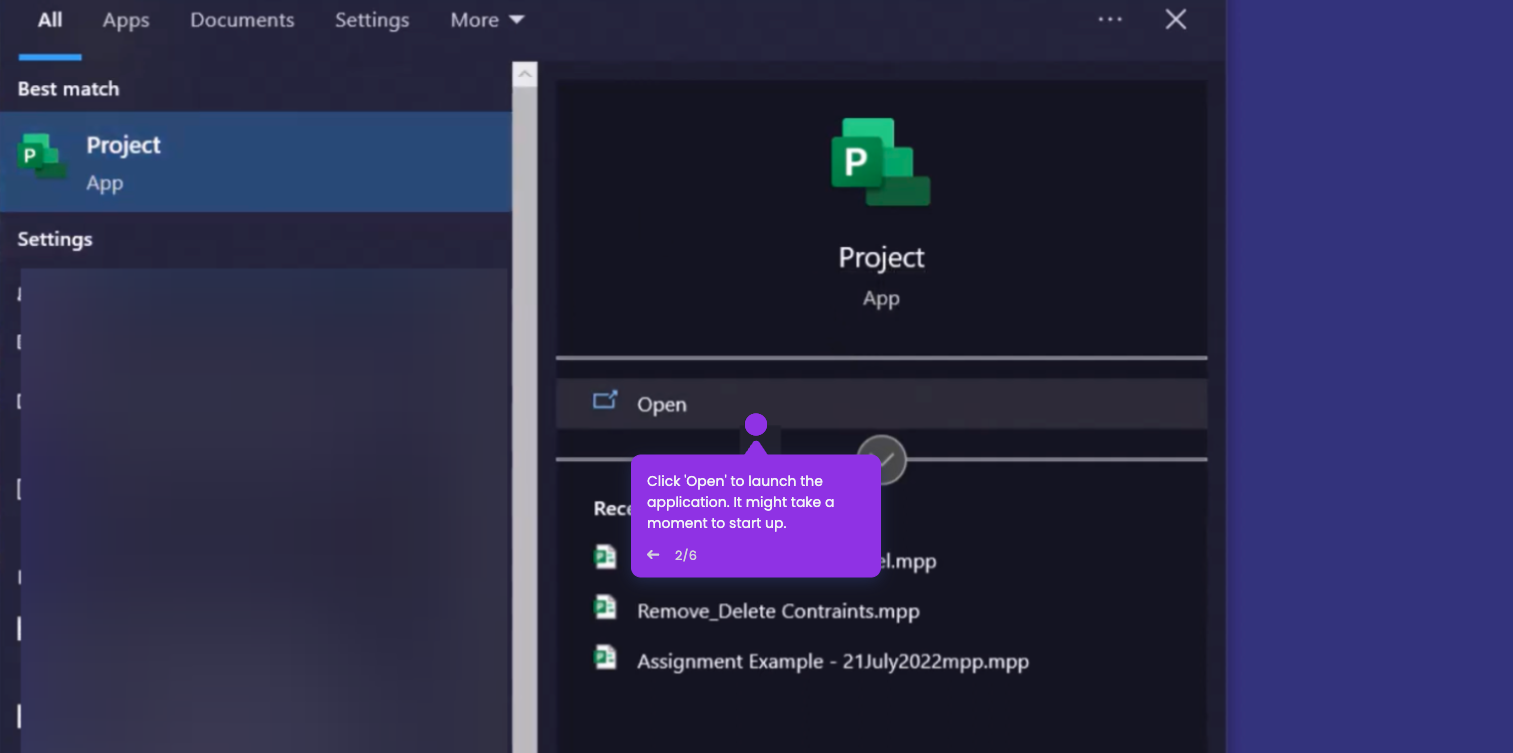
Task: Switch to the All search tab
Action: tap(50, 20)
